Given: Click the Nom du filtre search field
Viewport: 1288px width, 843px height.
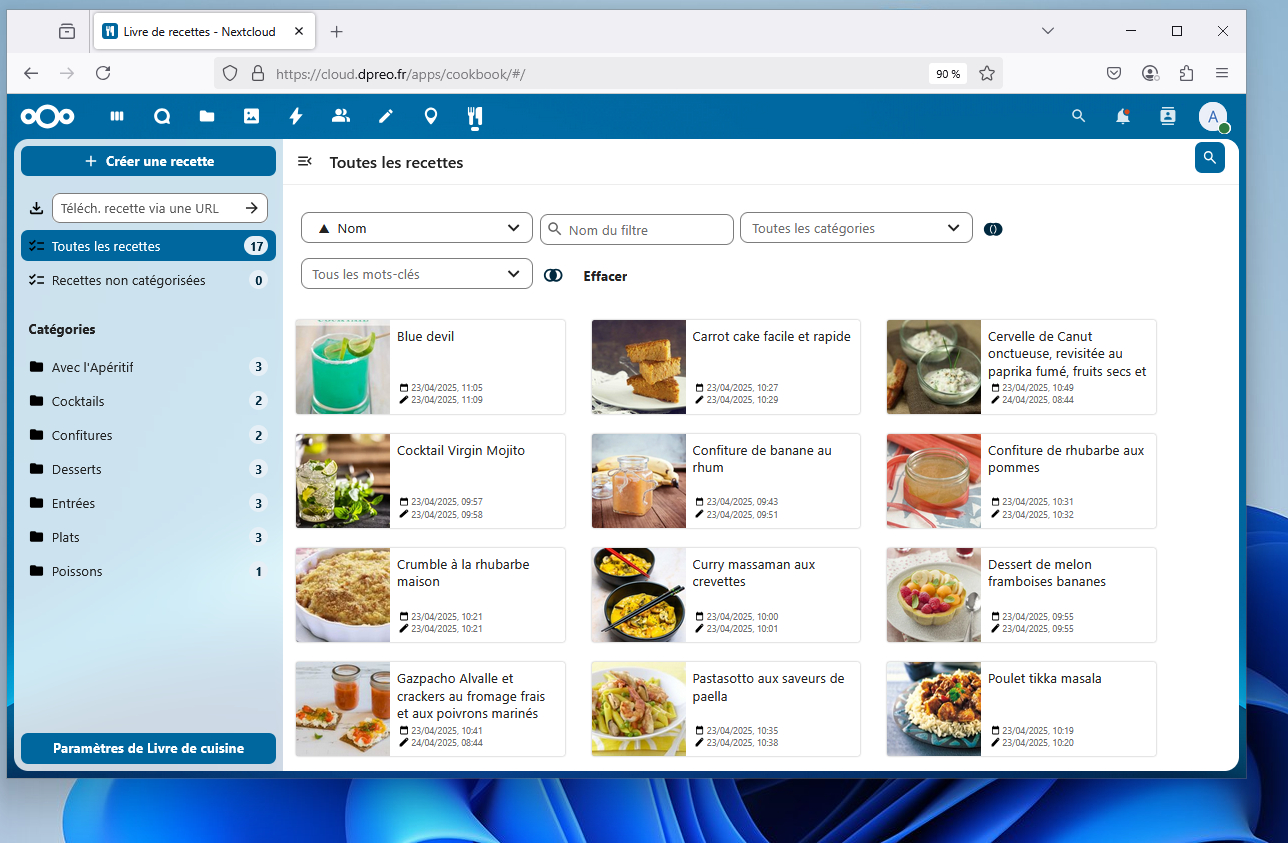Looking at the screenshot, I should click(647, 230).
